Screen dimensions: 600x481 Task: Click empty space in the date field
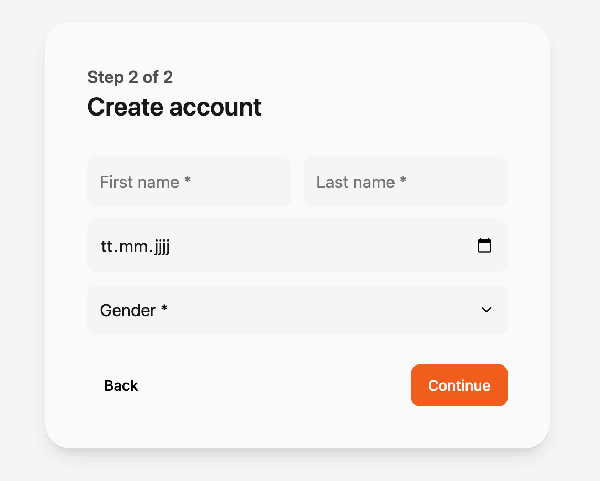click(x=320, y=246)
